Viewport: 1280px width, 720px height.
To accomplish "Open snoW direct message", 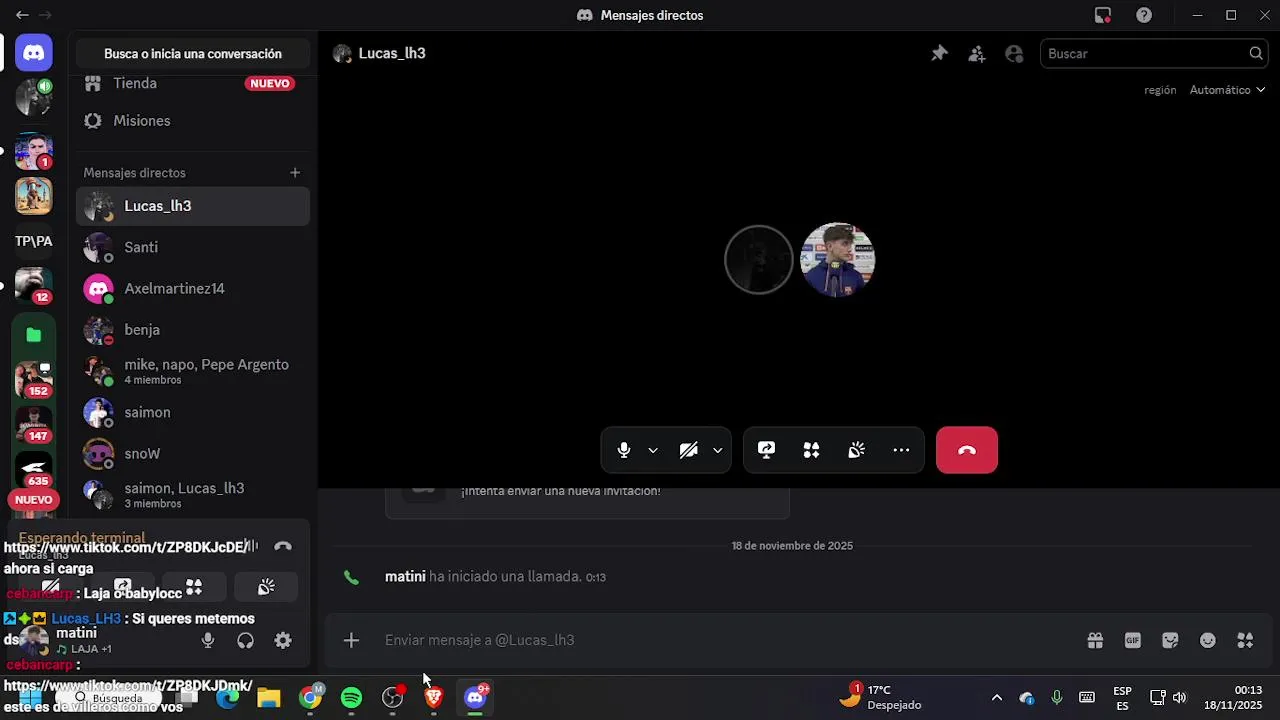I will pyautogui.click(x=193, y=453).
